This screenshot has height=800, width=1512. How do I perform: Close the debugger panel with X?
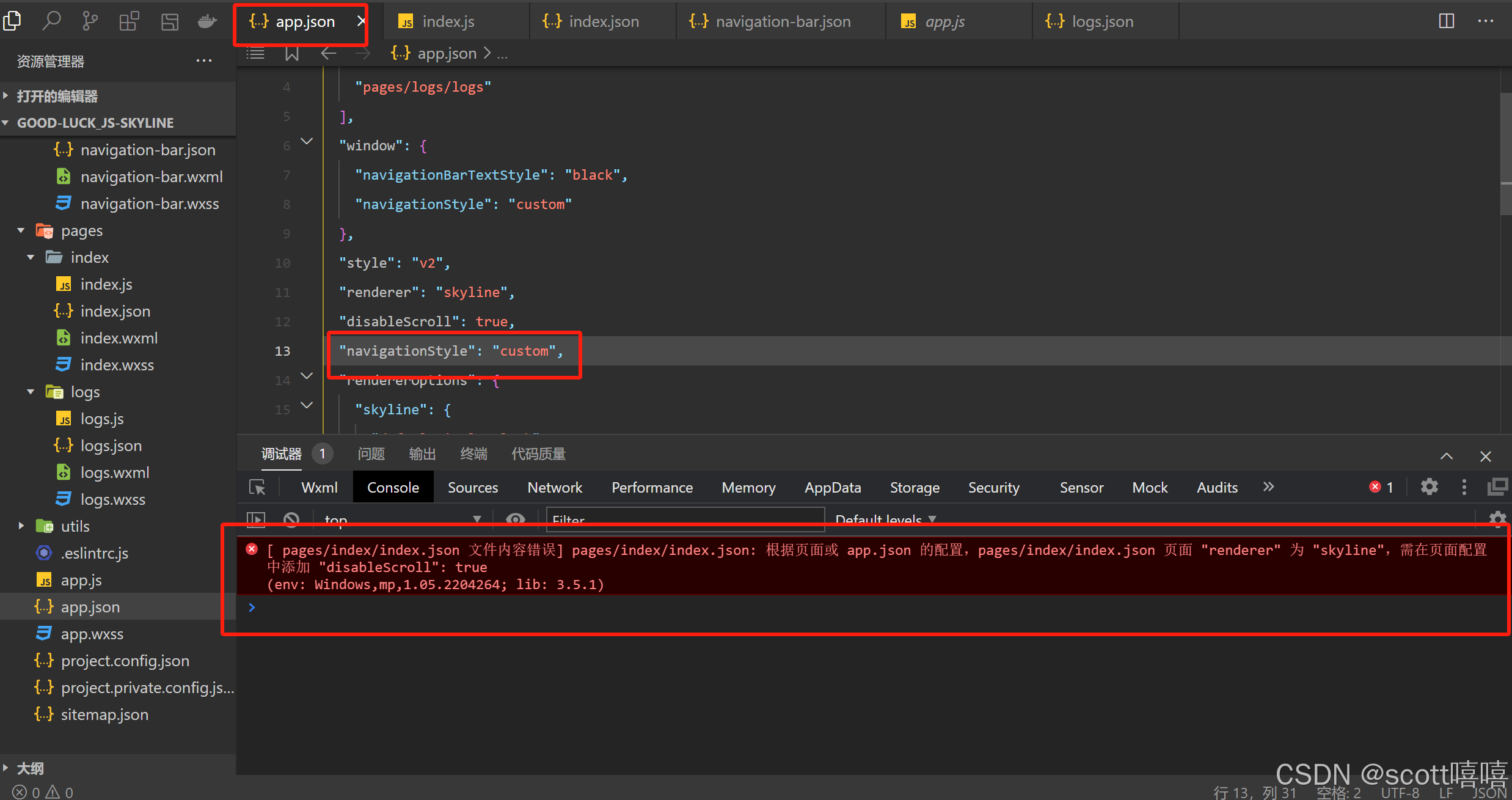pyautogui.click(x=1486, y=456)
